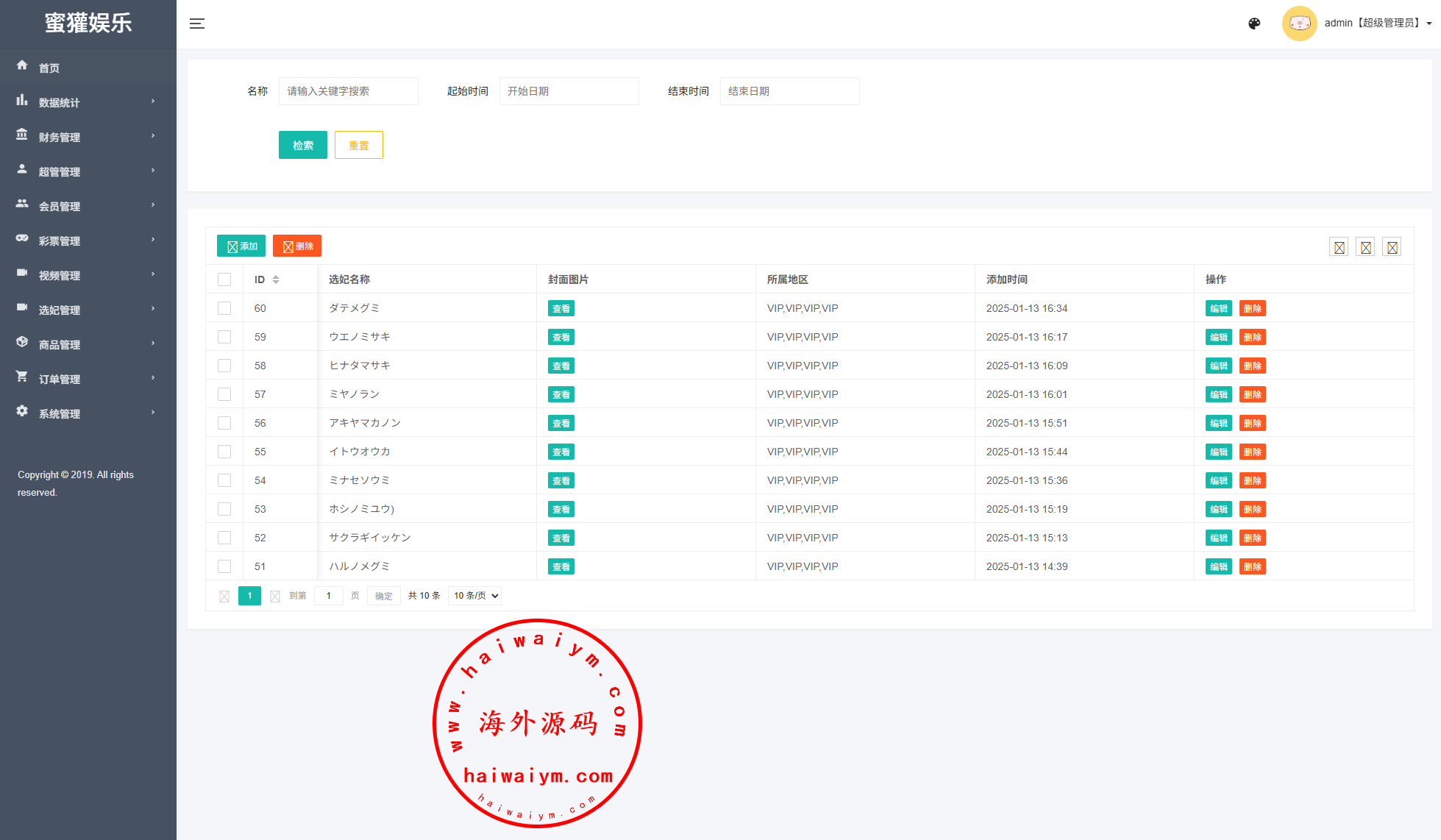Viewport: 1441px width, 840px height.
Task: Click the bar chart icon for 数据统计
Action: click(22, 100)
